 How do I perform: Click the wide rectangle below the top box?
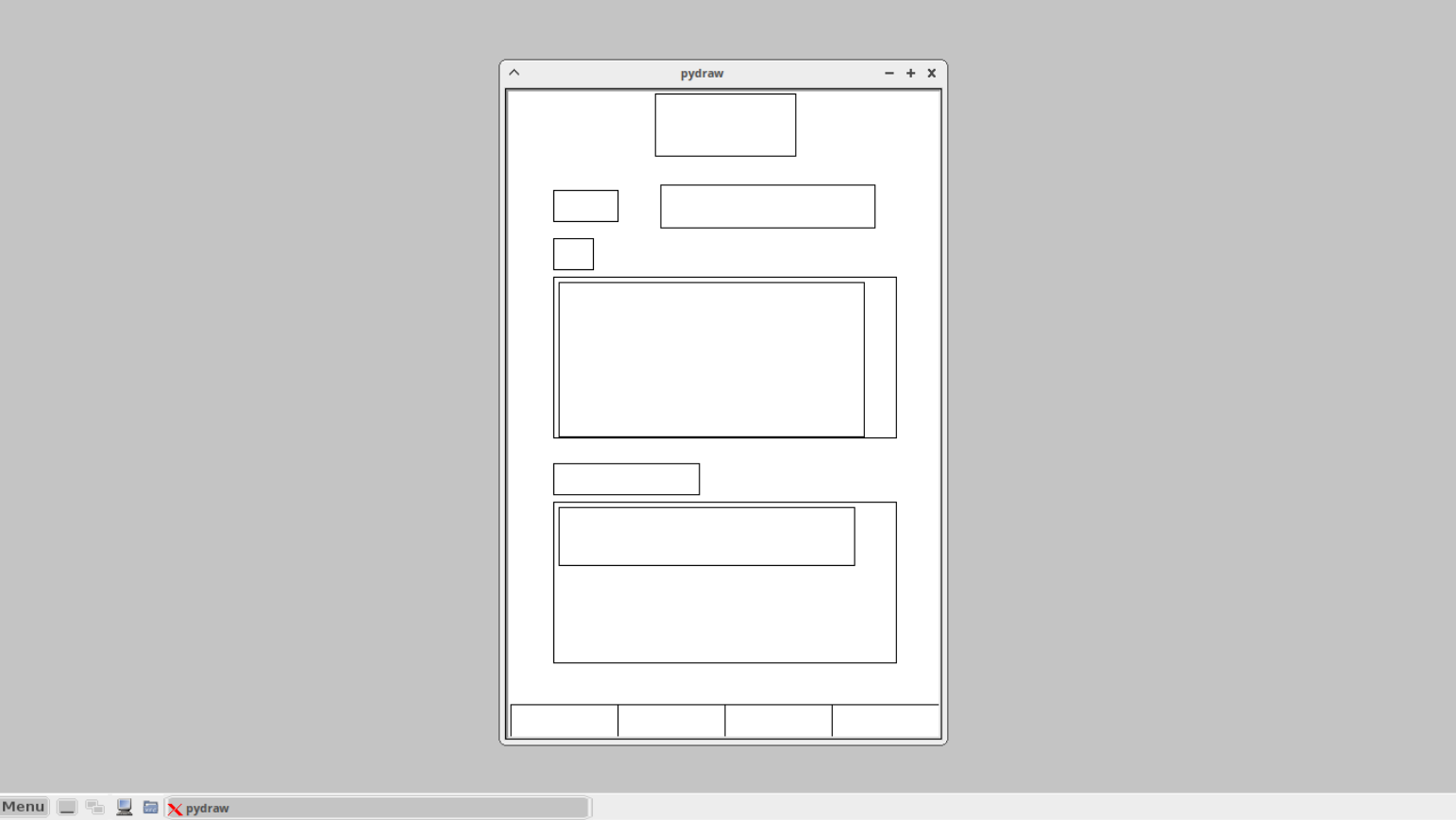pos(768,206)
